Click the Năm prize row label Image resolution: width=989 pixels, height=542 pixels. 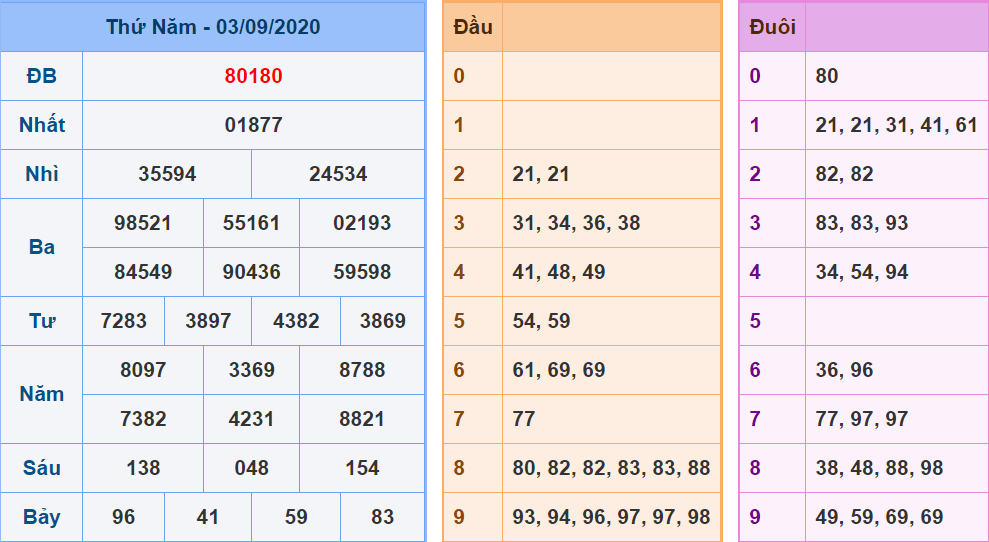pyautogui.click(x=42, y=394)
